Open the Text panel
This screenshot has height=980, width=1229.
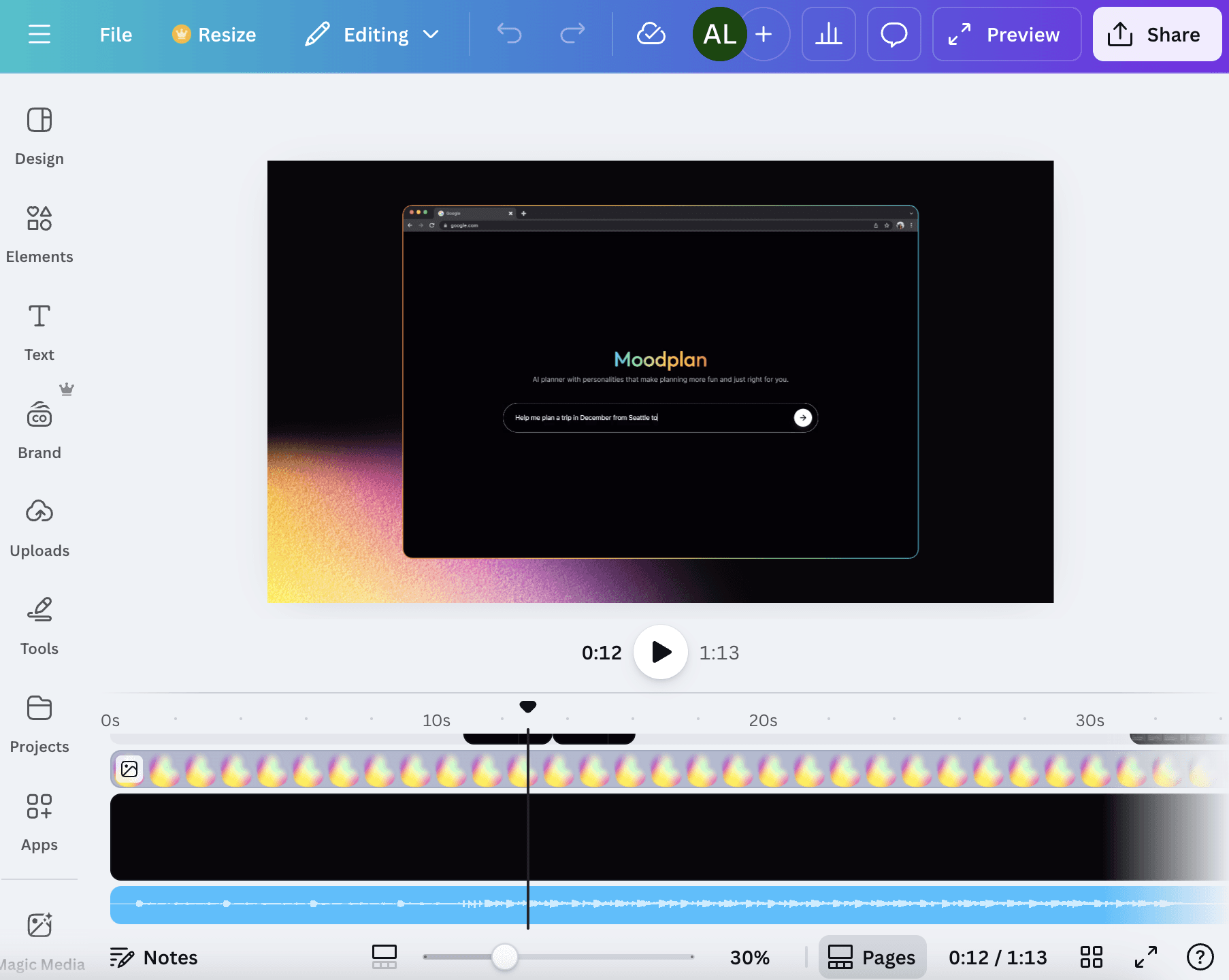(x=39, y=333)
